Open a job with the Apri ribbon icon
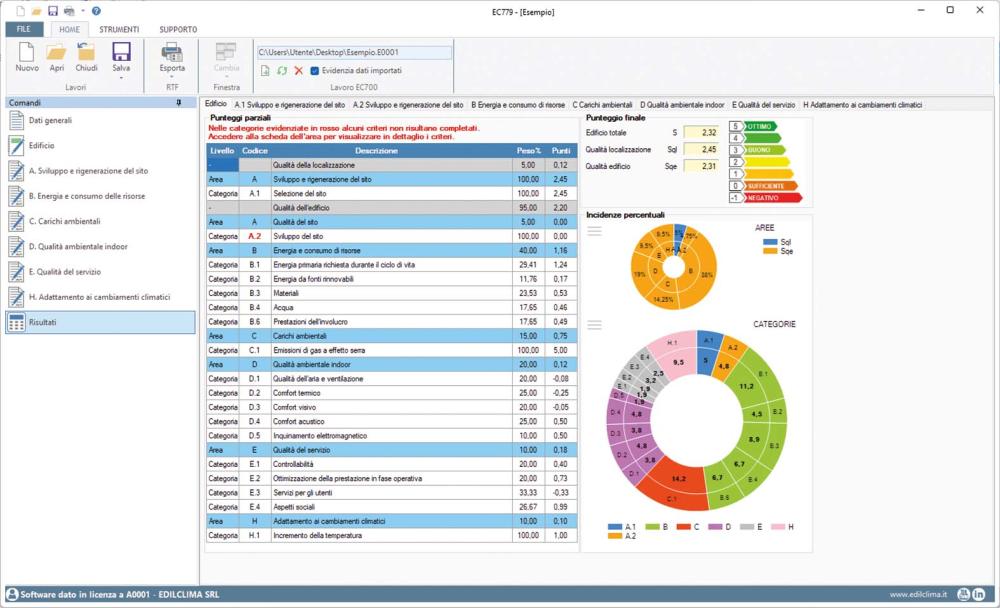 click(56, 52)
